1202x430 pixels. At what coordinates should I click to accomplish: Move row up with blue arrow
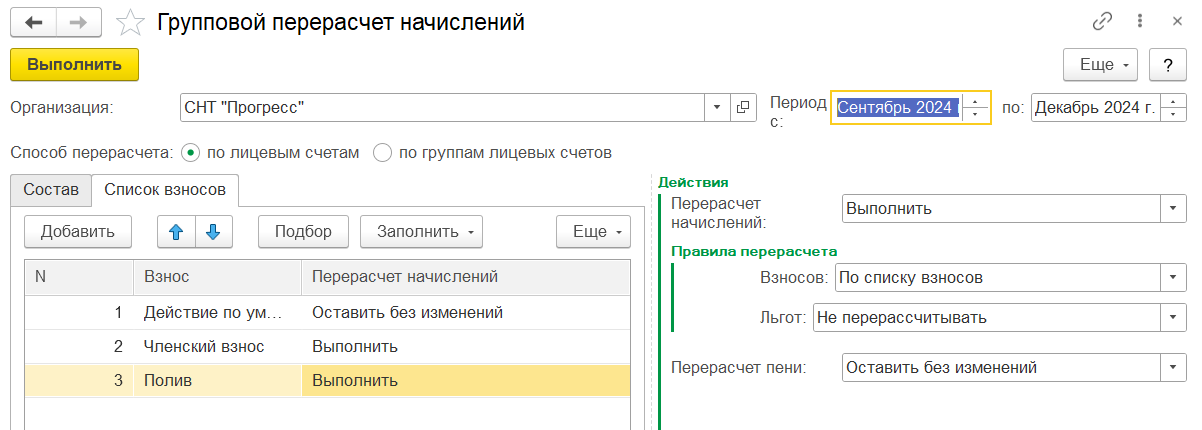click(177, 231)
